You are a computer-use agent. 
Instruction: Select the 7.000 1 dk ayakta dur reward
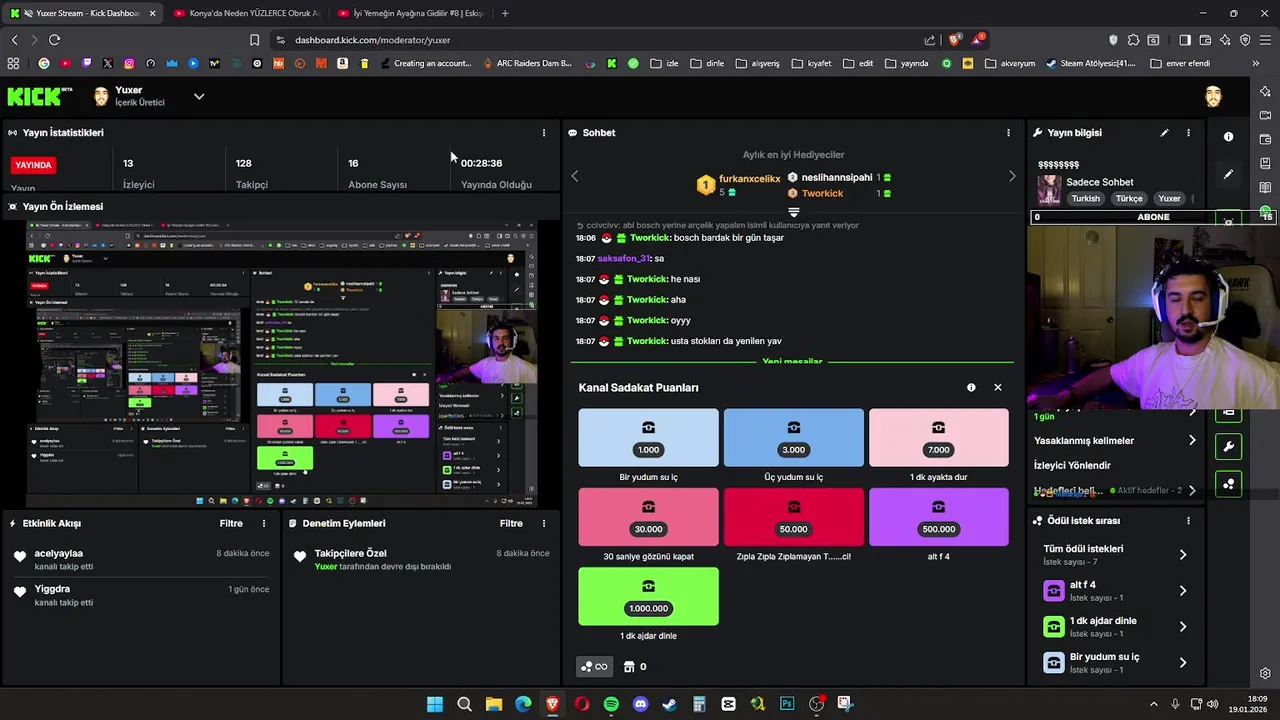click(x=938, y=437)
